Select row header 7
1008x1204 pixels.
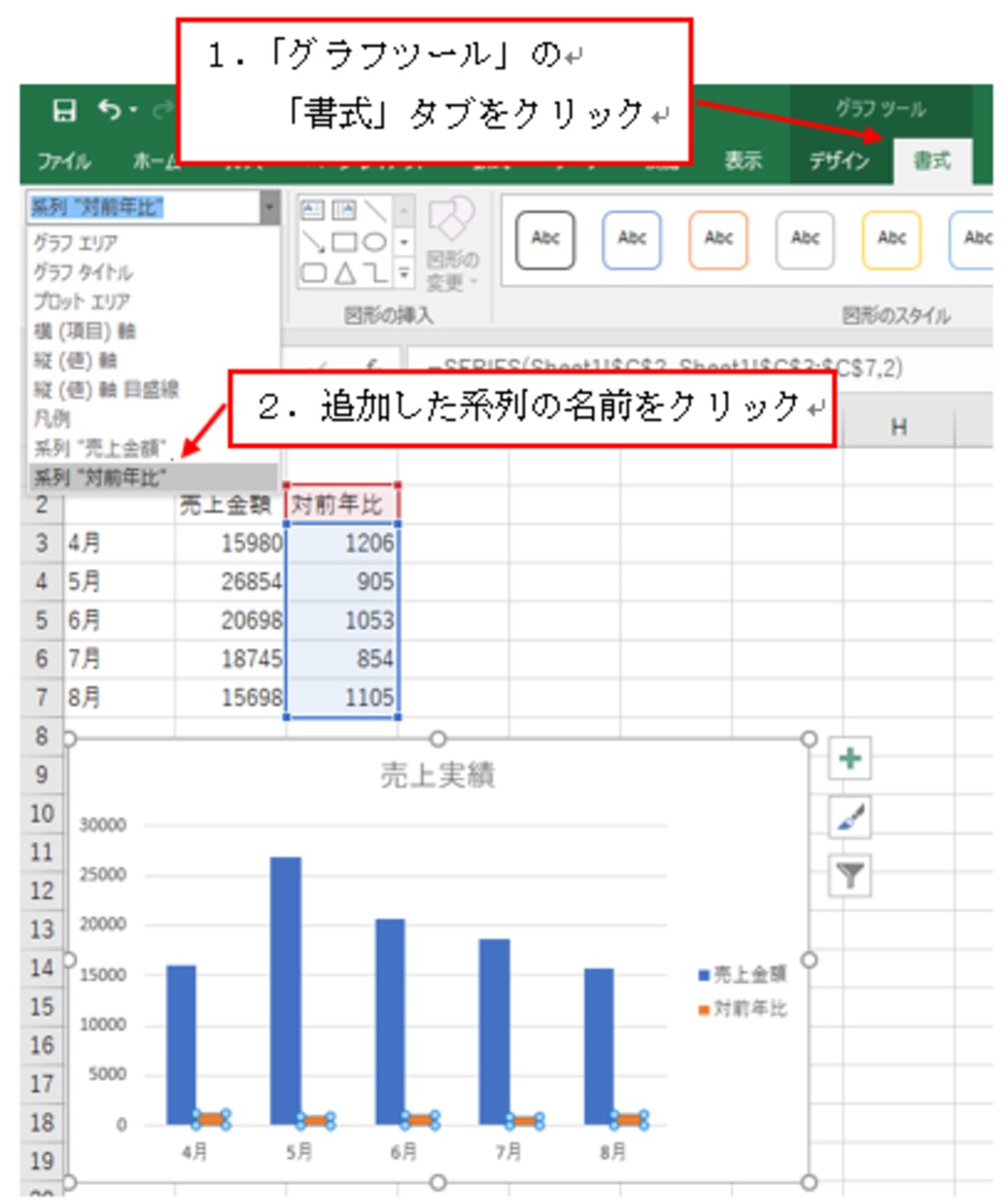[x=41, y=697]
